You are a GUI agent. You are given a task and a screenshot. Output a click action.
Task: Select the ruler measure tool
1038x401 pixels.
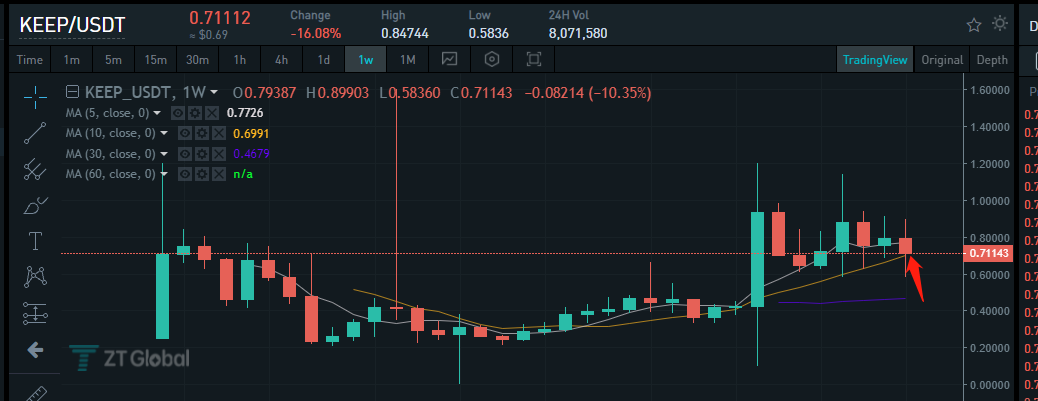pos(35,393)
